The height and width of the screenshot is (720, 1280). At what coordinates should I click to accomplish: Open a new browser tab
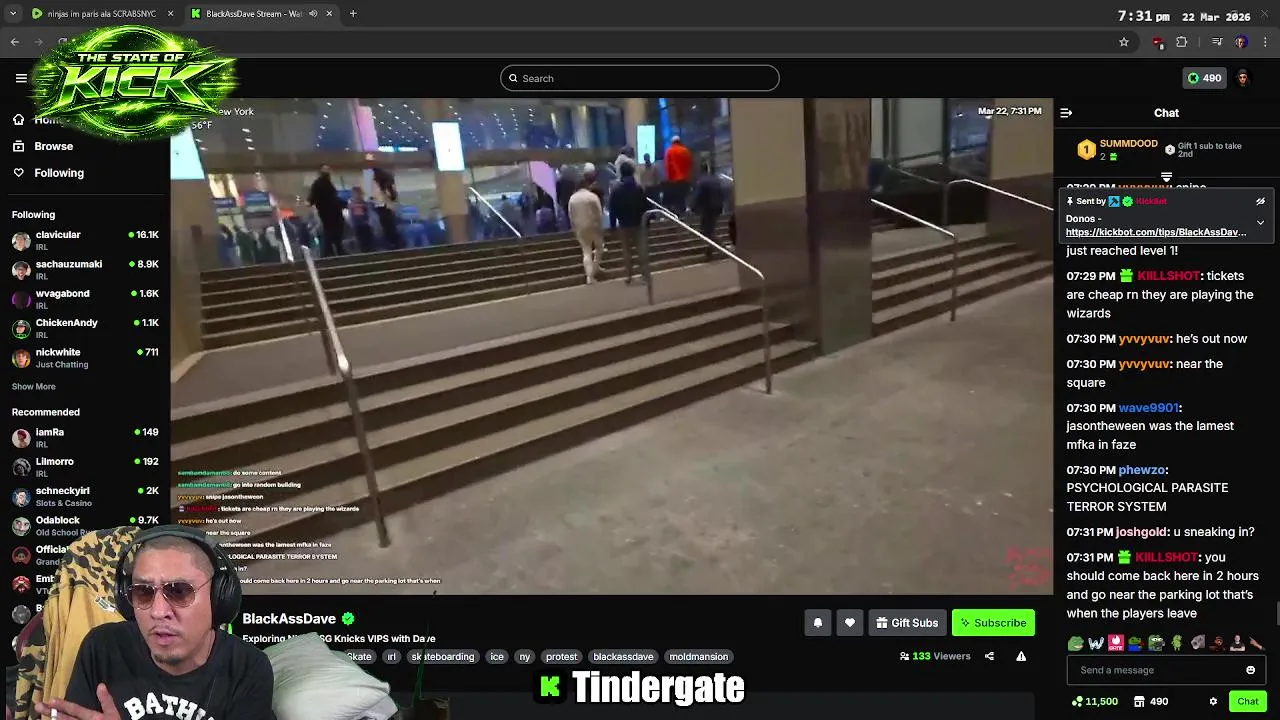point(353,14)
